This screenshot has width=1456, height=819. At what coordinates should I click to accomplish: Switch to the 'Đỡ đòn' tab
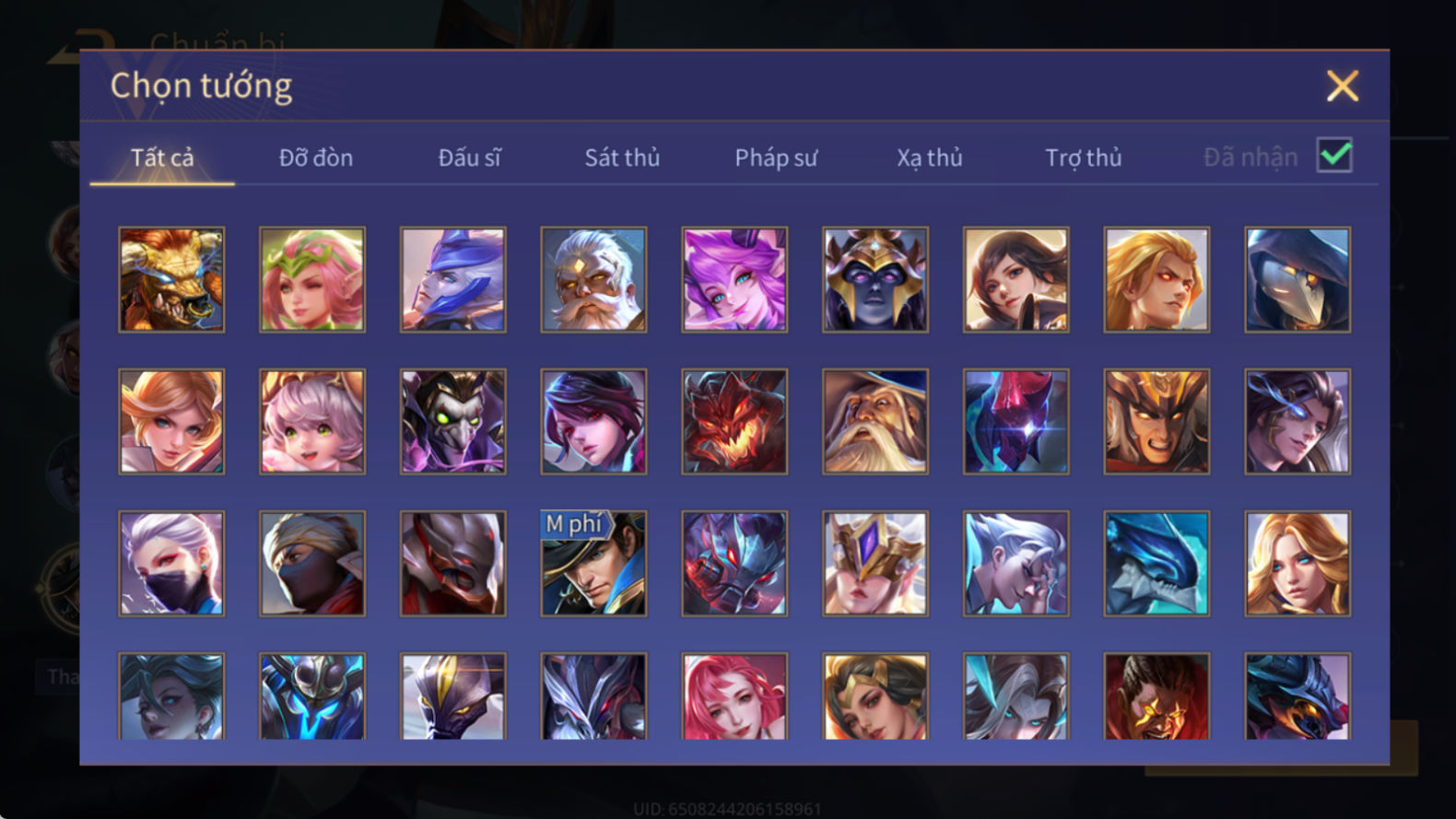tap(316, 158)
